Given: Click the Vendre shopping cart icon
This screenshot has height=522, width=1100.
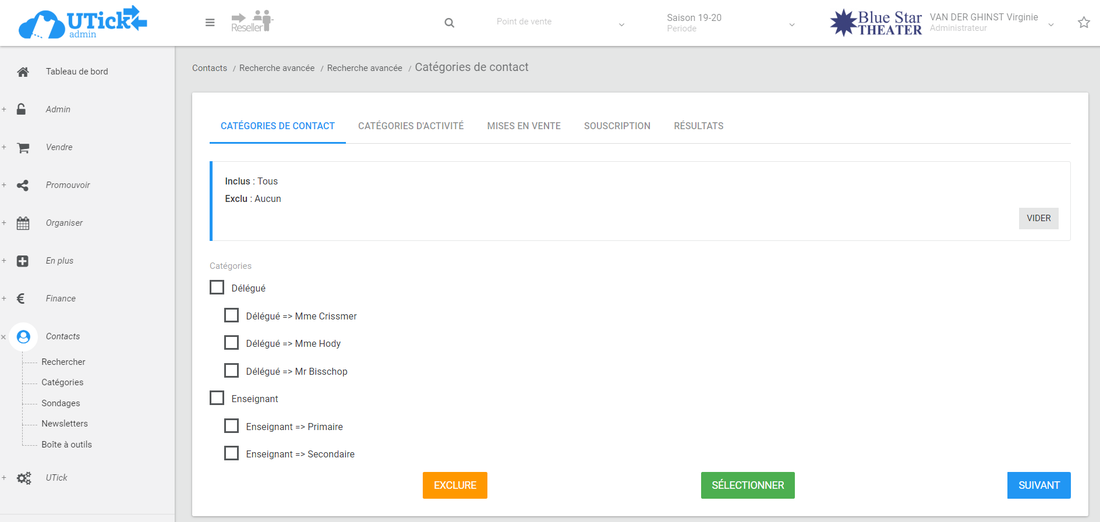Looking at the screenshot, I should (x=23, y=148).
